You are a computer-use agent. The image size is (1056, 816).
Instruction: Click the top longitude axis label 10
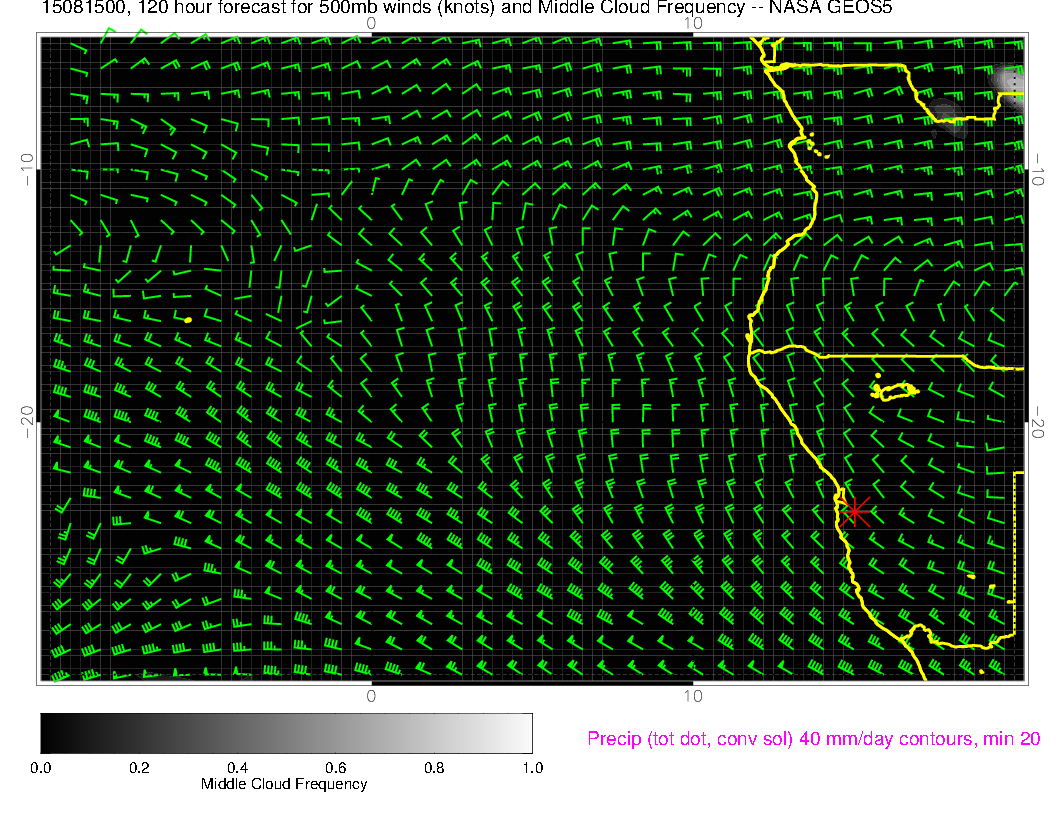(x=693, y=24)
